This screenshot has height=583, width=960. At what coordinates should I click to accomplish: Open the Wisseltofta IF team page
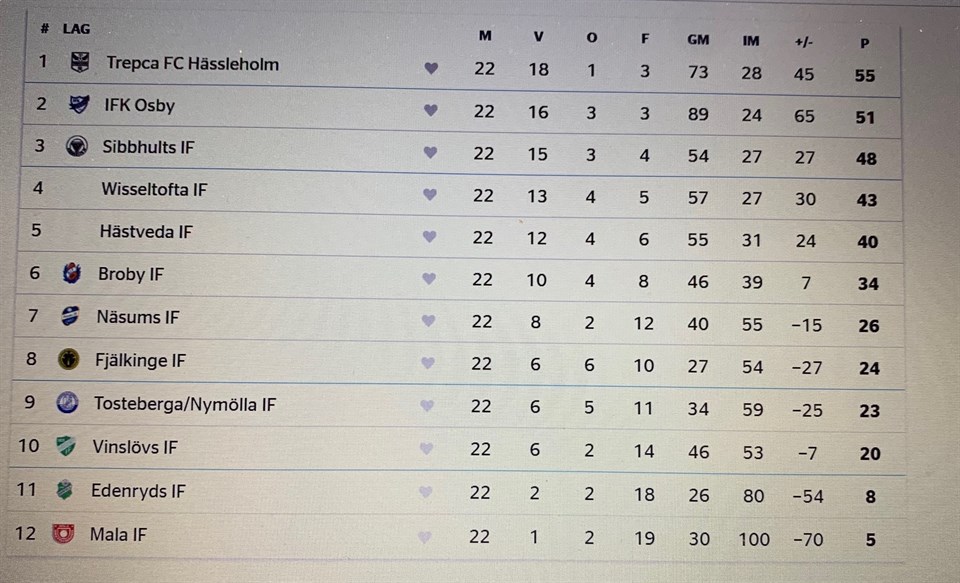(154, 189)
